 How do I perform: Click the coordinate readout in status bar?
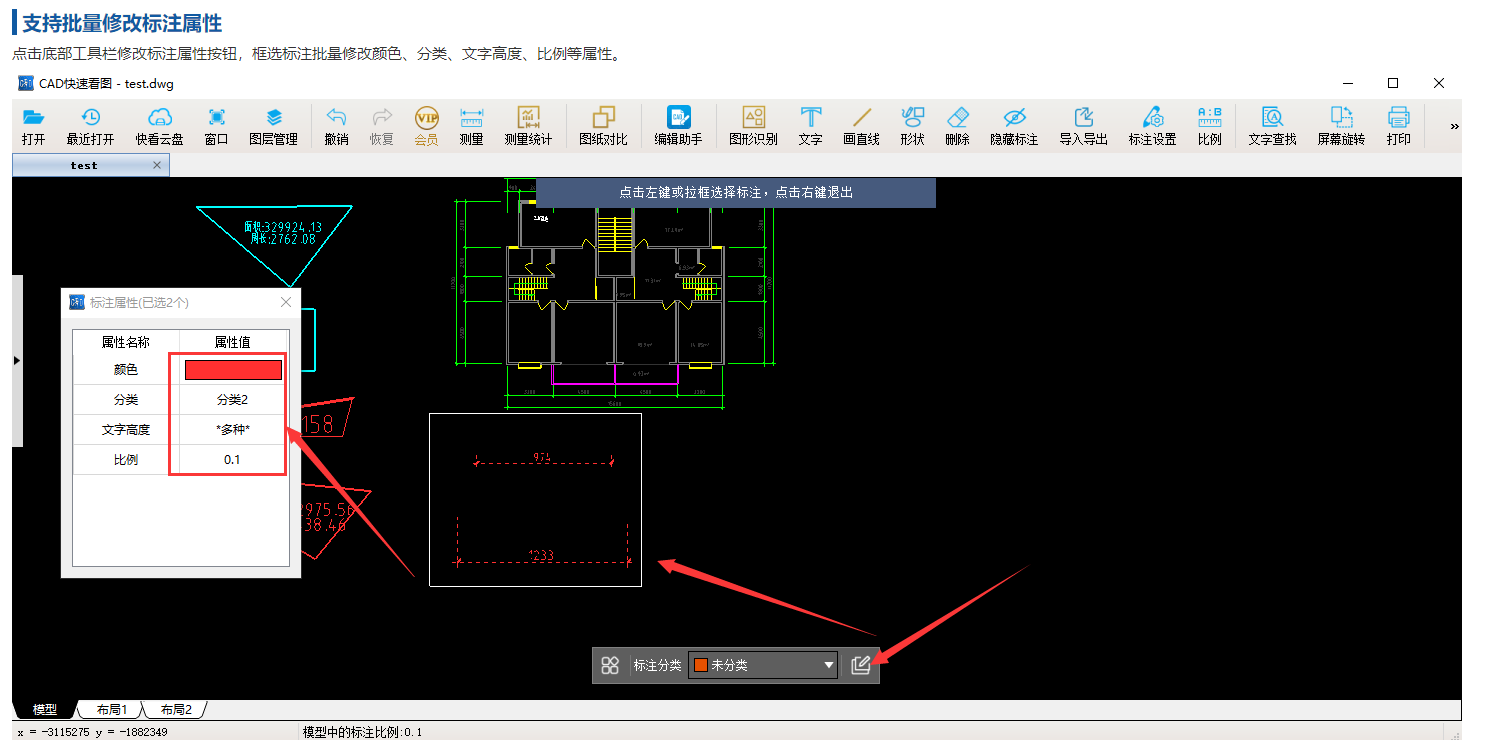[x=92, y=732]
